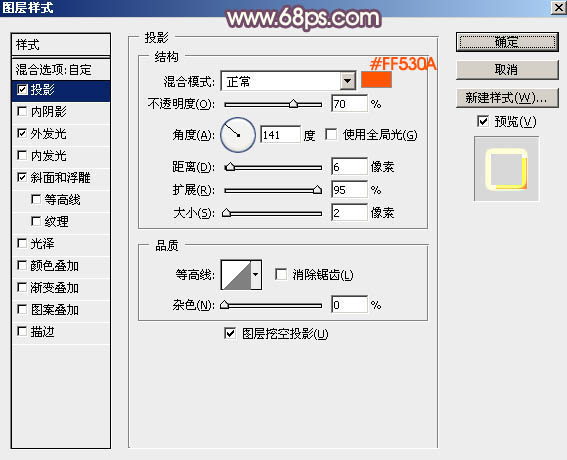Click the opacity value field showing 70
Screen dimensions: 567x460
tap(349, 104)
